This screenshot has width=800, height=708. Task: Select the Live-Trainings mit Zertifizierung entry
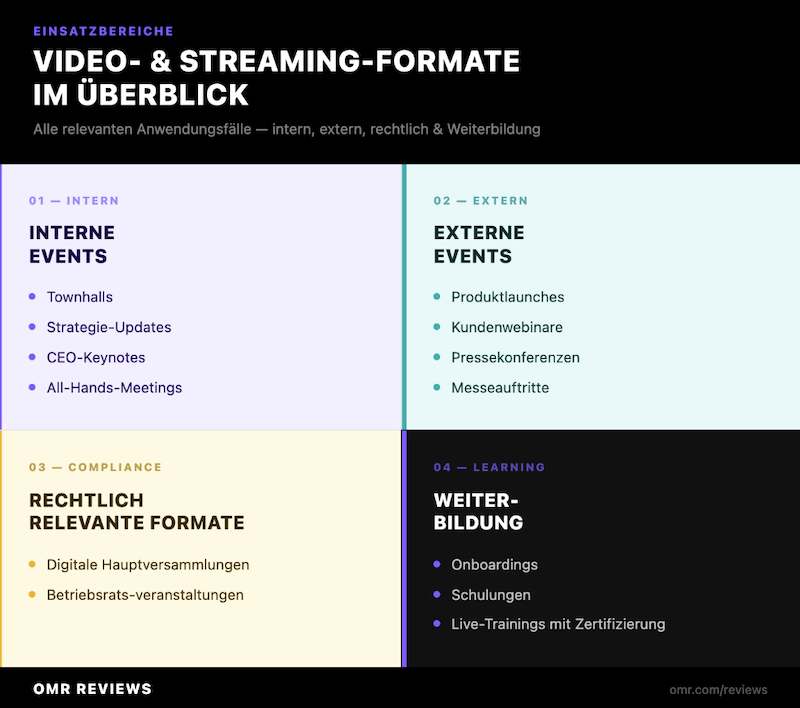pyautogui.click(x=558, y=624)
